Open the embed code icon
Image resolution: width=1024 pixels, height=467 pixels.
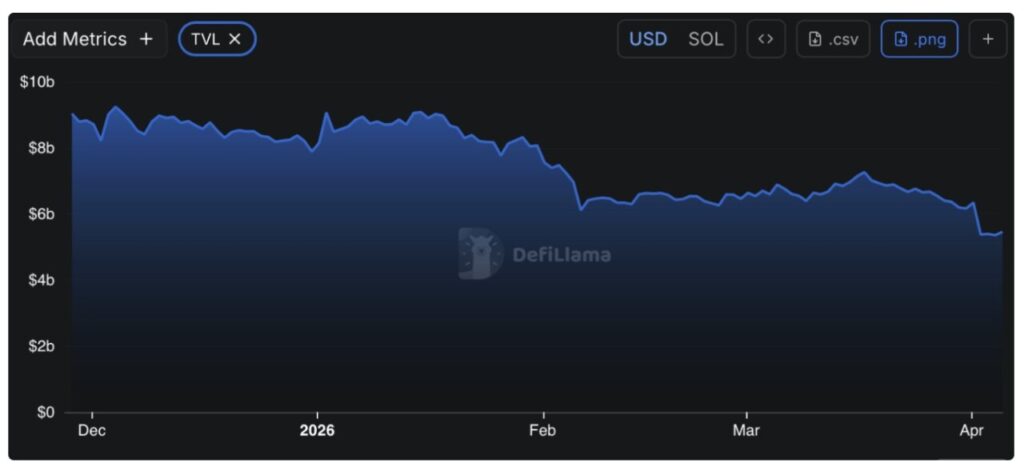[x=766, y=39]
